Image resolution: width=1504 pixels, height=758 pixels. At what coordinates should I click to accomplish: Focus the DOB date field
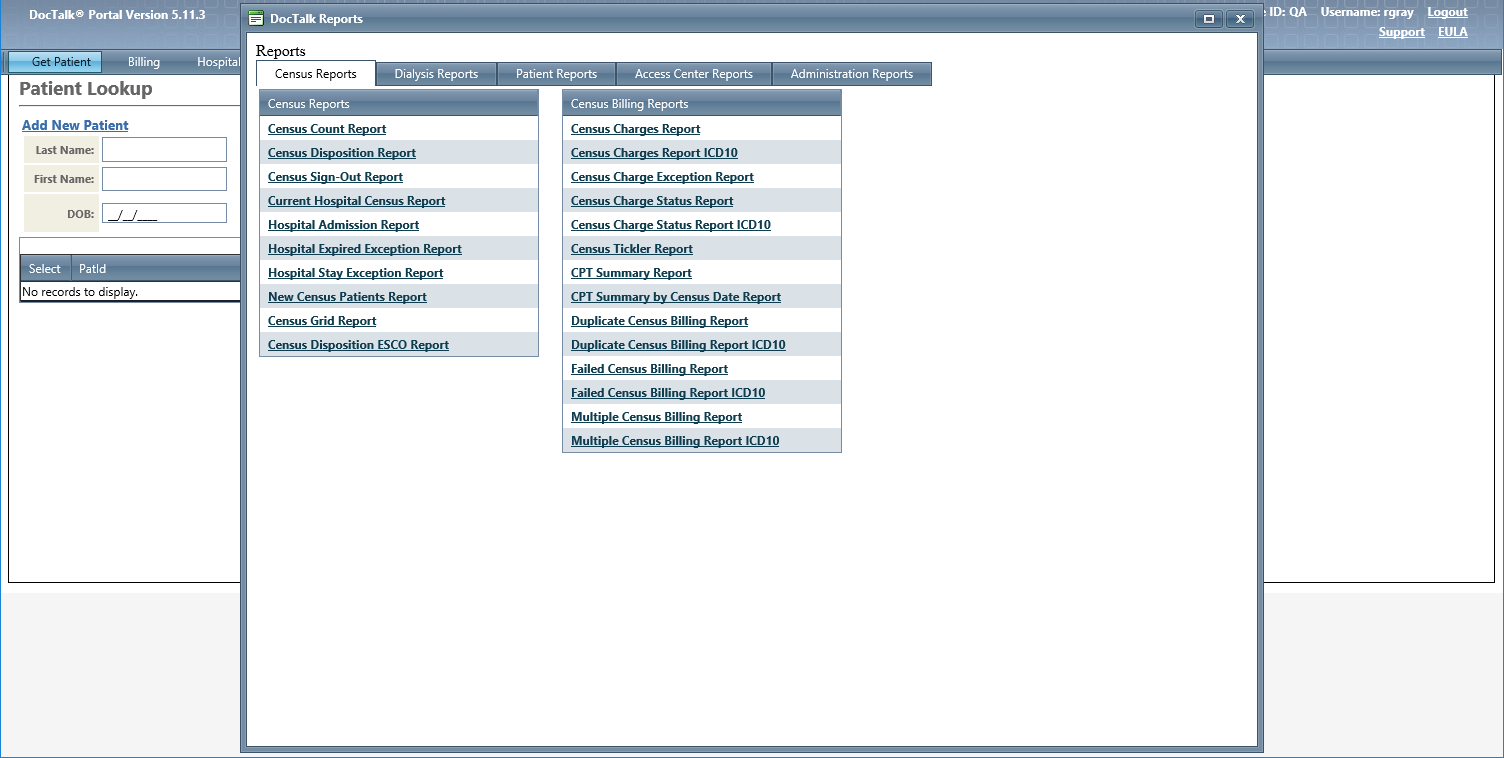coord(164,214)
